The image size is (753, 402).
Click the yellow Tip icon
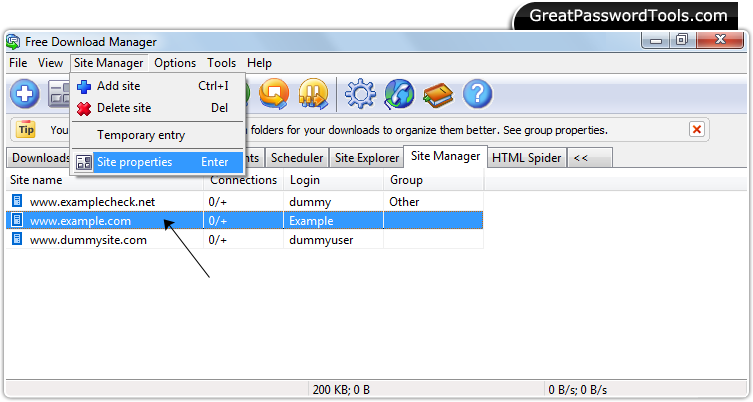point(26,129)
